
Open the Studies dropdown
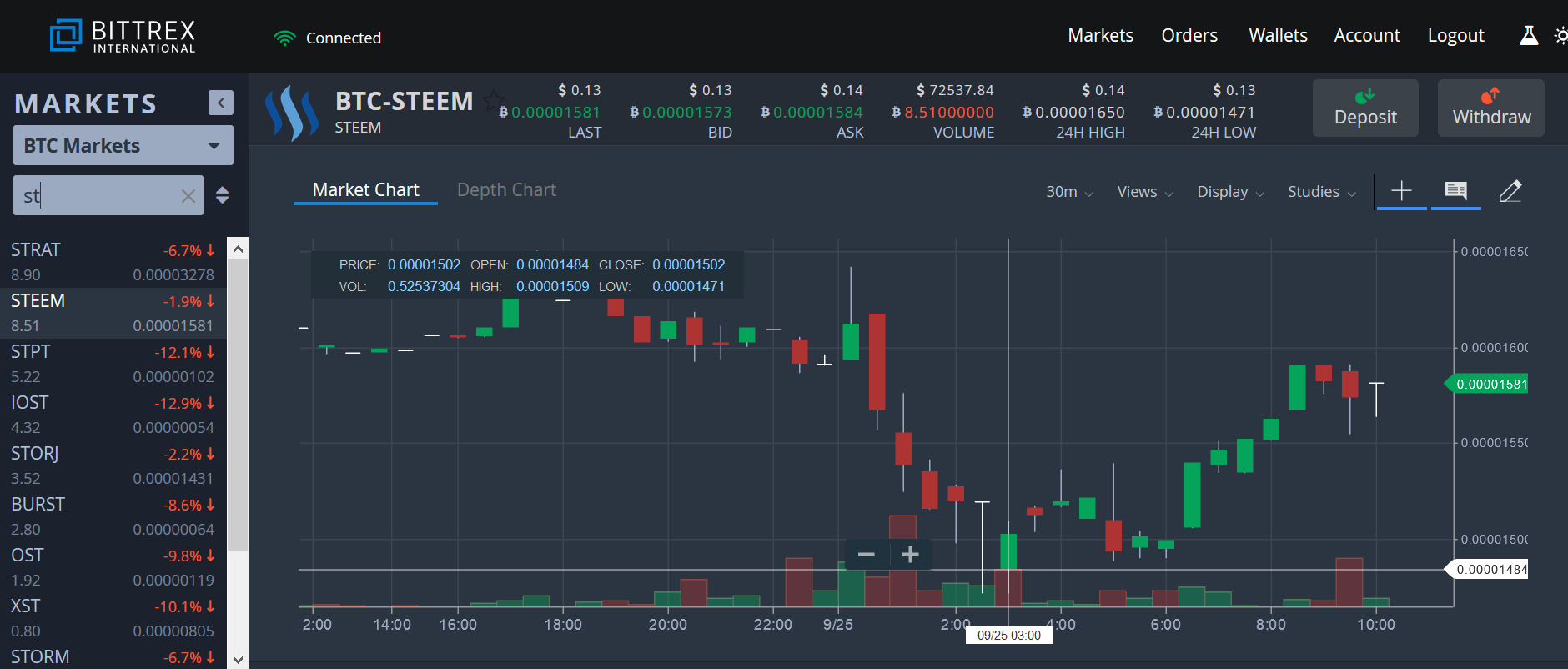click(1322, 192)
